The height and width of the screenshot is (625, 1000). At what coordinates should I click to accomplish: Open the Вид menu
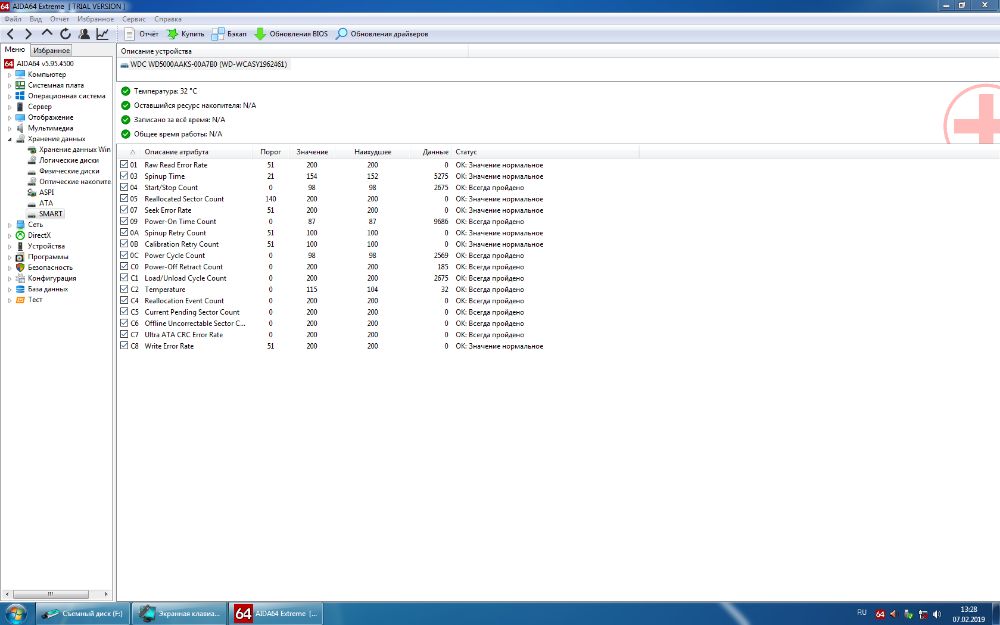pos(36,19)
